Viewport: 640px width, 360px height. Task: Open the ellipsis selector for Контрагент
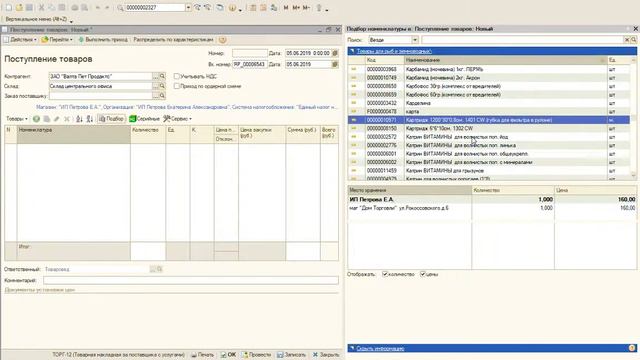pos(156,76)
